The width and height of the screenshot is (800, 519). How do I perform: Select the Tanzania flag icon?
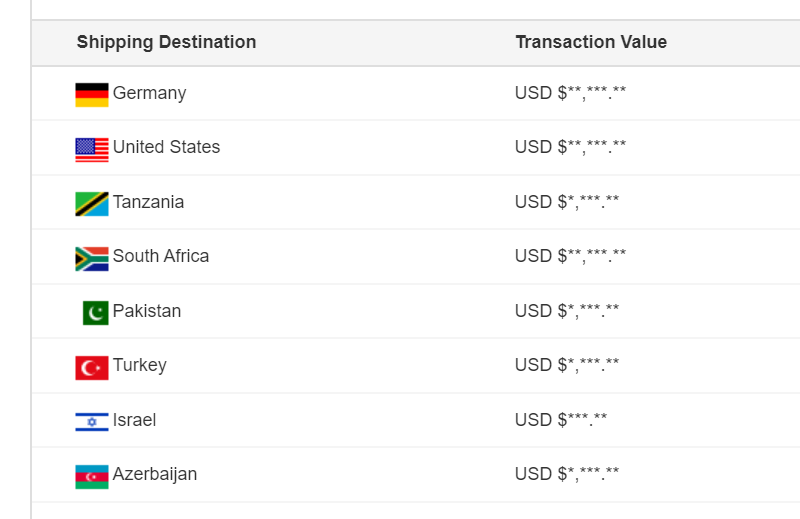point(92,204)
